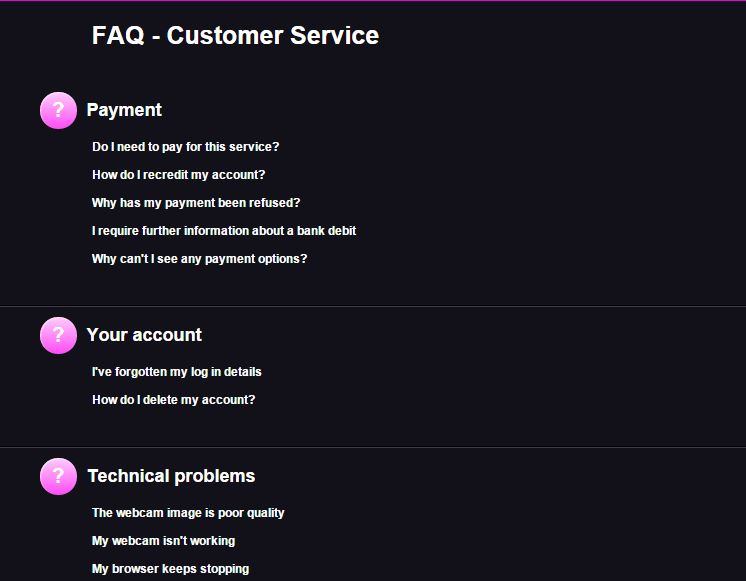Click the Technical problems question mark icon
The height and width of the screenshot is (581, 746).
pos(58,476)
